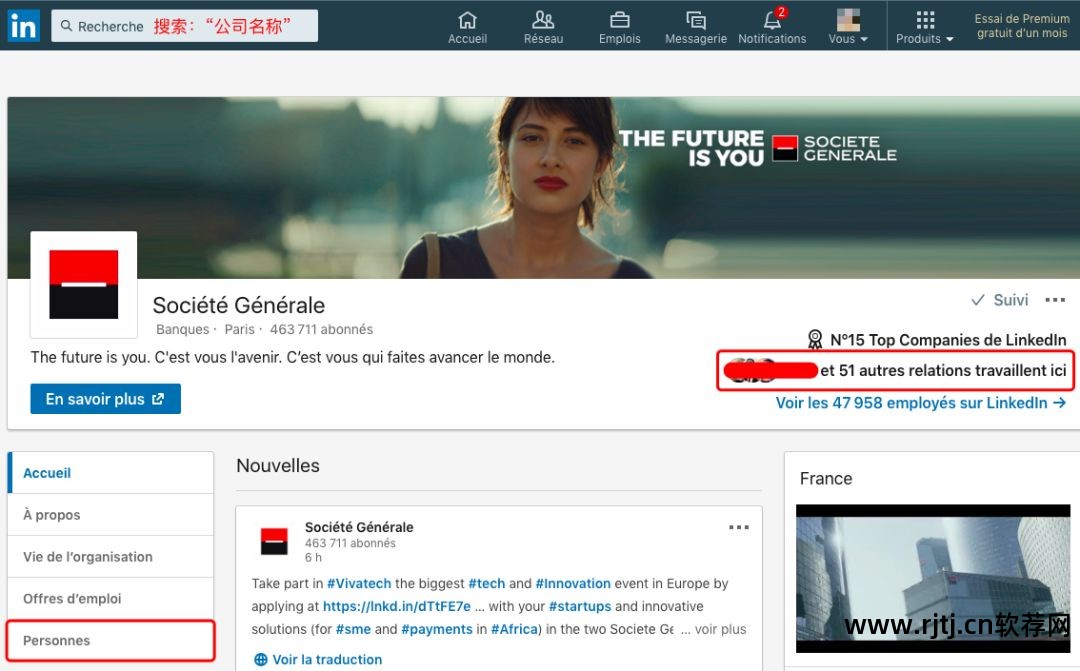Click the Nouvelles section heading
Image resolution: width=1080 pixels, height=671 pixels.
278,466
